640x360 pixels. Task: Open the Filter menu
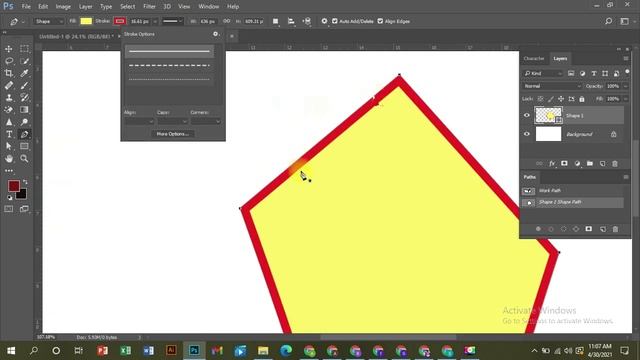(149, 7)
